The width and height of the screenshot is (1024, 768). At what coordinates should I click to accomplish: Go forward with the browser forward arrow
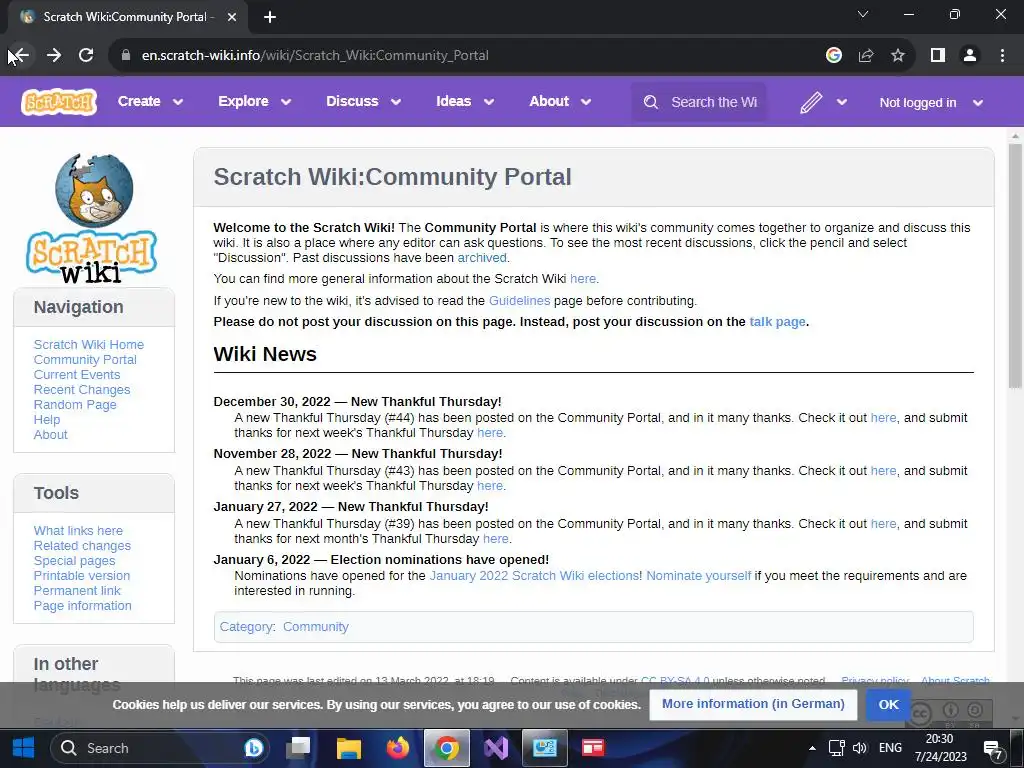click(54, 56)
